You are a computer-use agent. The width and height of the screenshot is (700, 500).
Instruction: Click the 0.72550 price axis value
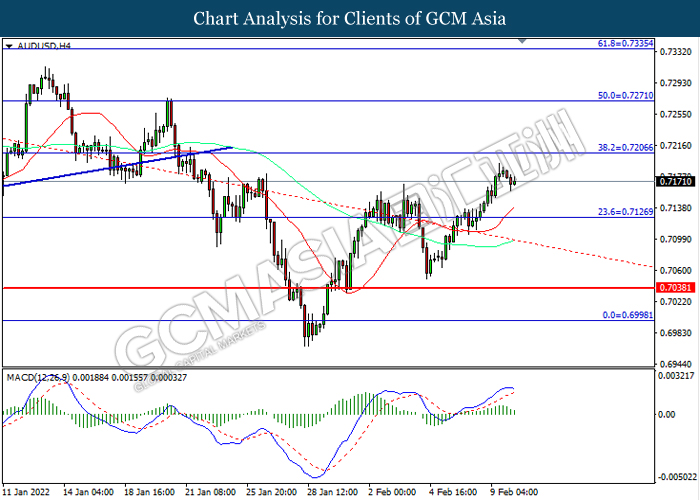point(675,114)
